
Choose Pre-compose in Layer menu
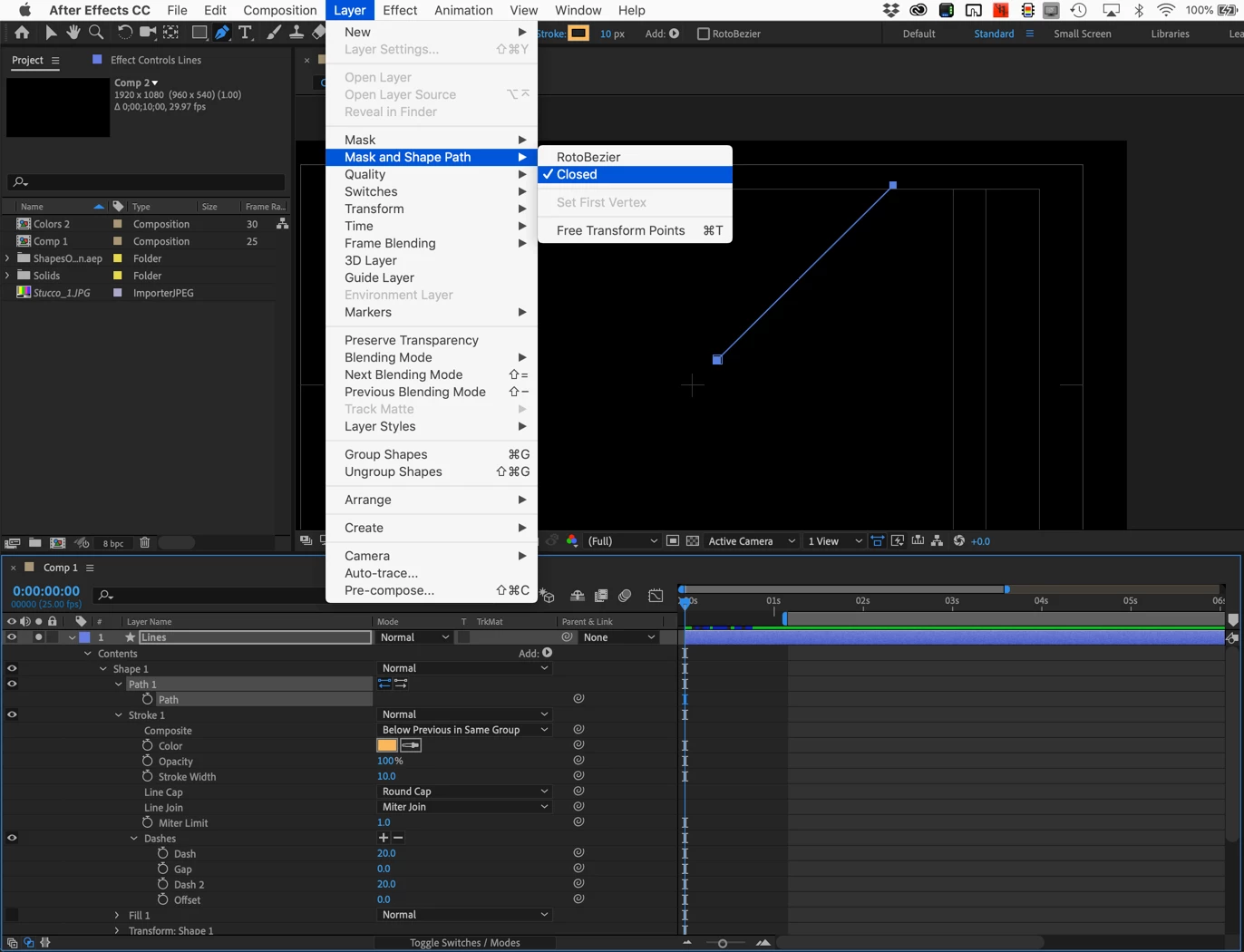pyautogui.click(x=432, y=590)
